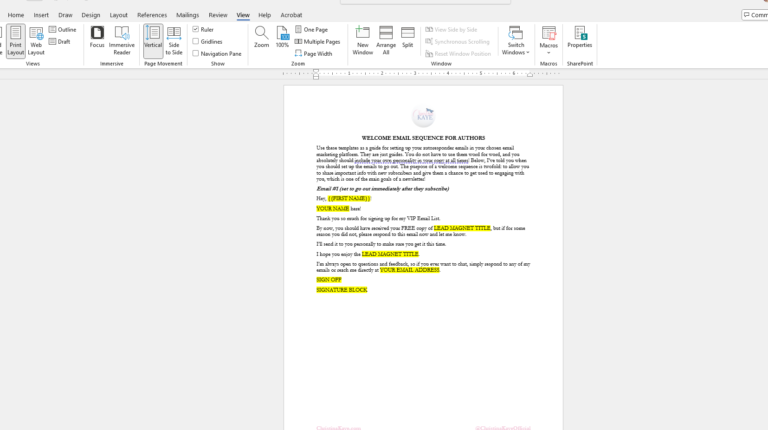Click the Comments button
768x430 pixels.
755,15
